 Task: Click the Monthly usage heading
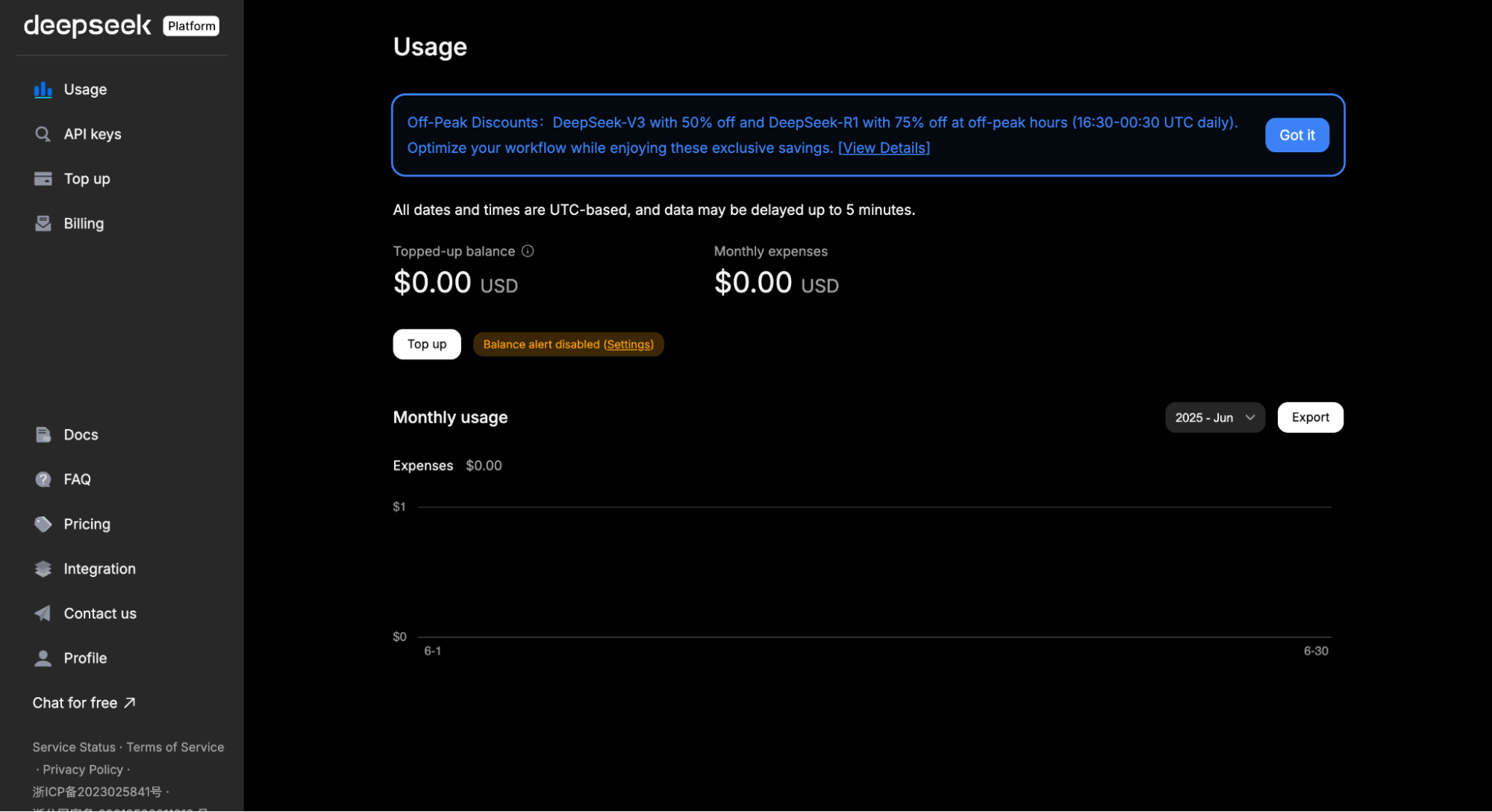[450, 417]
